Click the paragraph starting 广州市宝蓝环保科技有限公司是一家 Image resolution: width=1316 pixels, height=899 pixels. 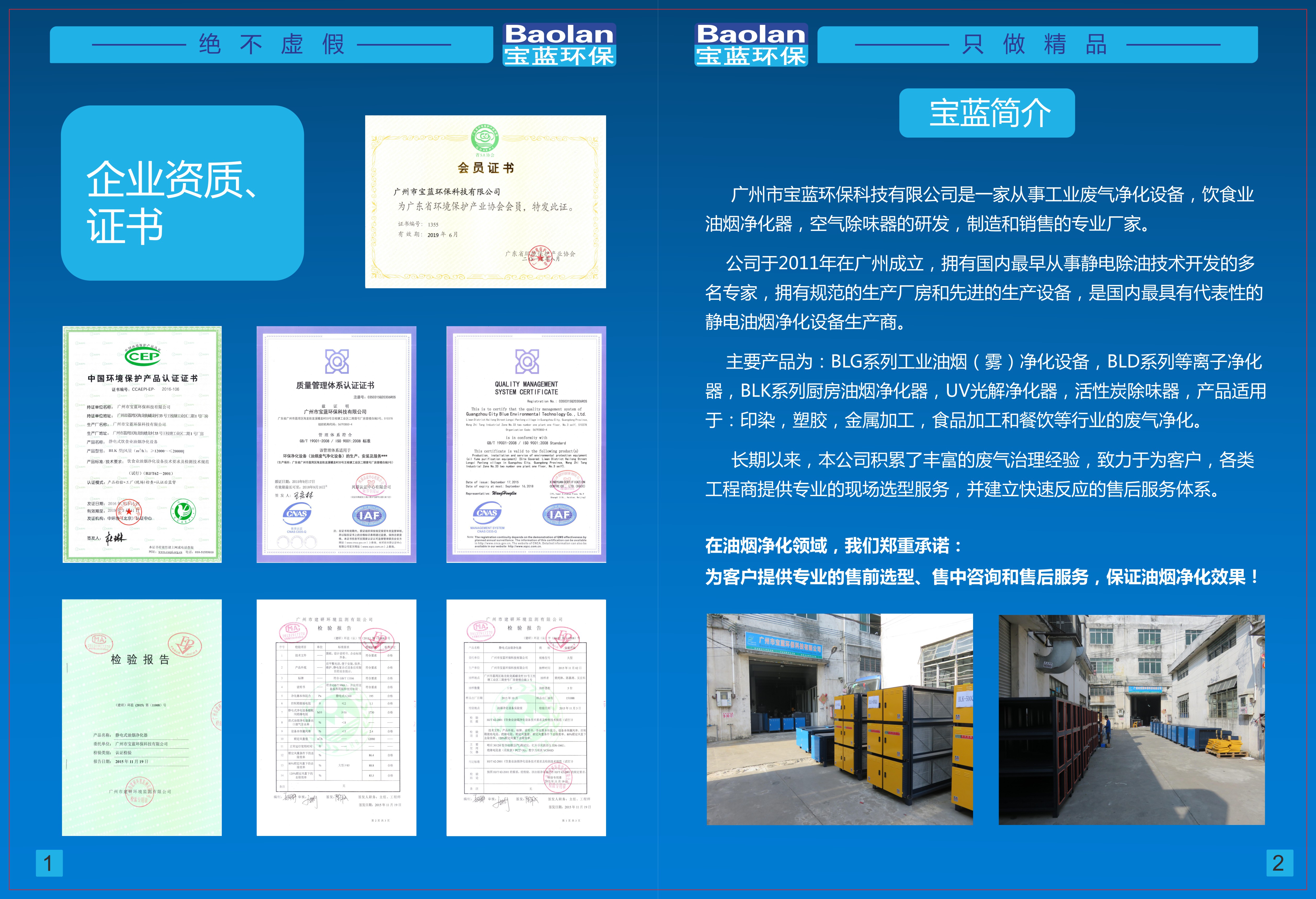pyautogui.click(x=980, y=210)
